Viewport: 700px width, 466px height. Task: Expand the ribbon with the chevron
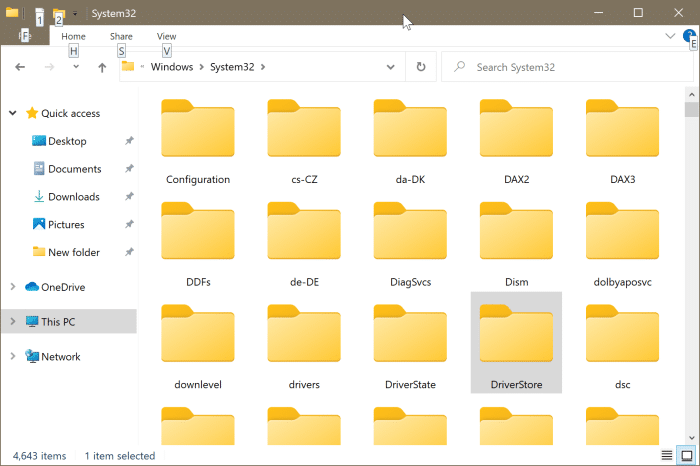[x=670, y=36]
